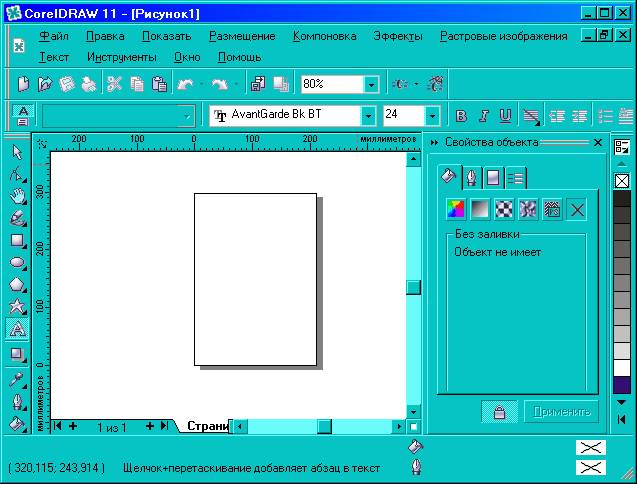Click the Print icon
Screen dimensions: 637x484
tap(89, 84)
